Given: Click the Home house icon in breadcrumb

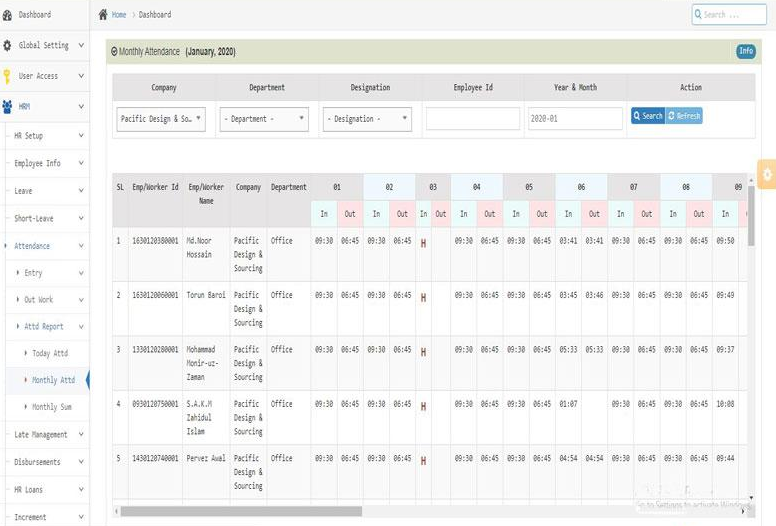Looking at the screenshot, I should point(103,14).
